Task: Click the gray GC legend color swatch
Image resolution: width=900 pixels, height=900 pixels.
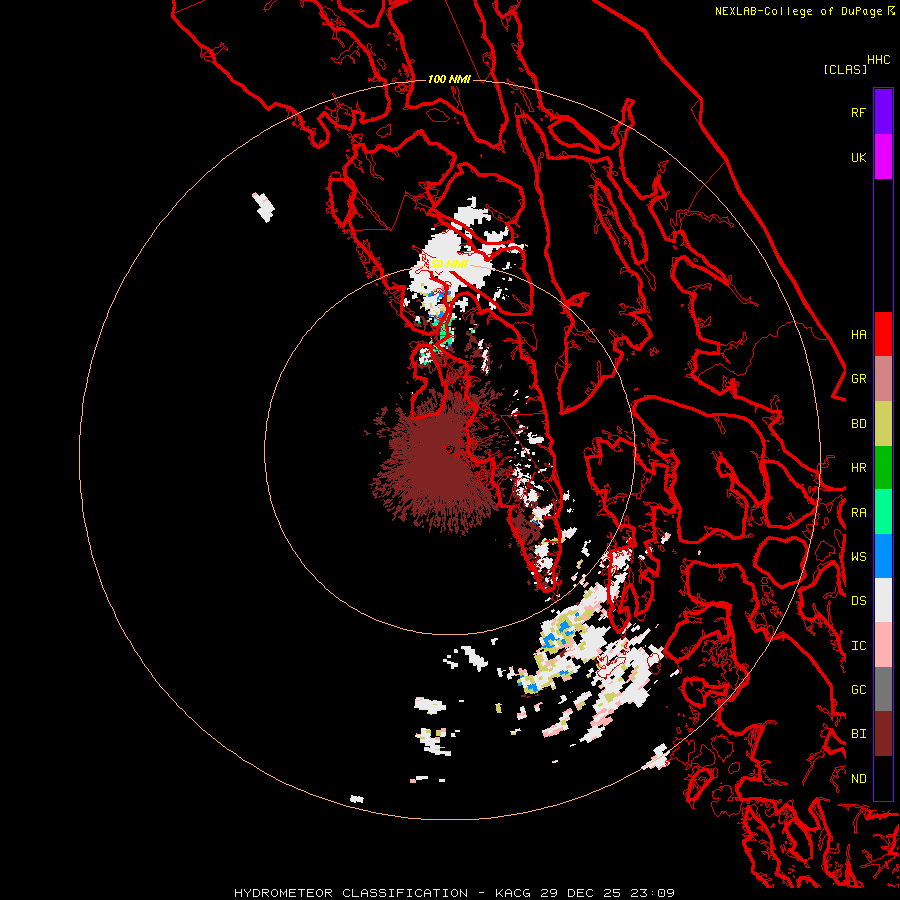Action: [x=883, y=689]
